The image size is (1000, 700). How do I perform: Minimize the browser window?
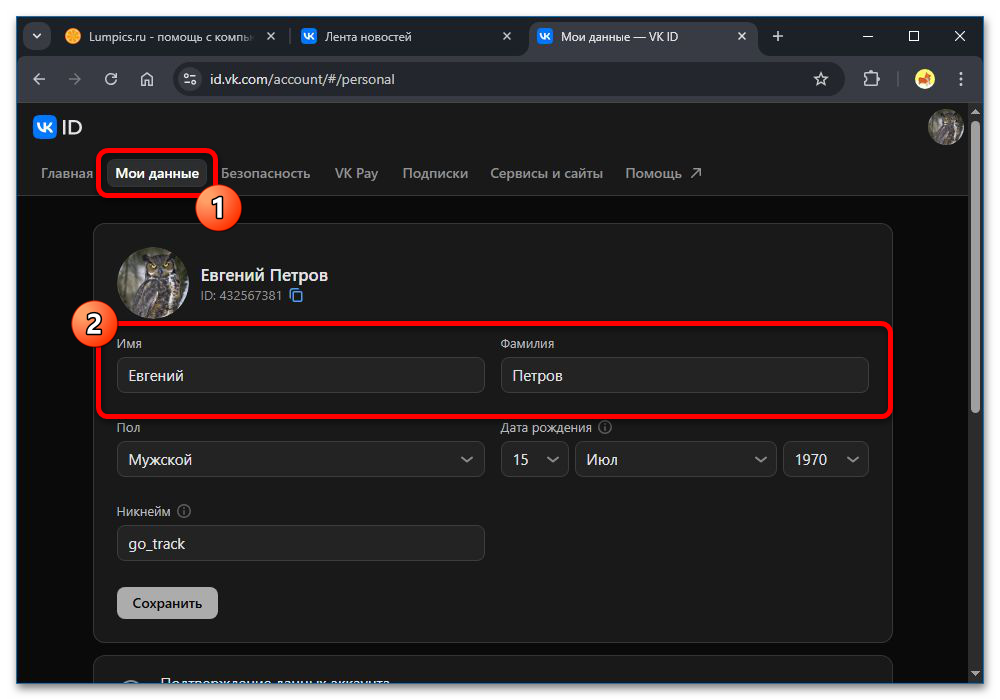click(868, 36)
